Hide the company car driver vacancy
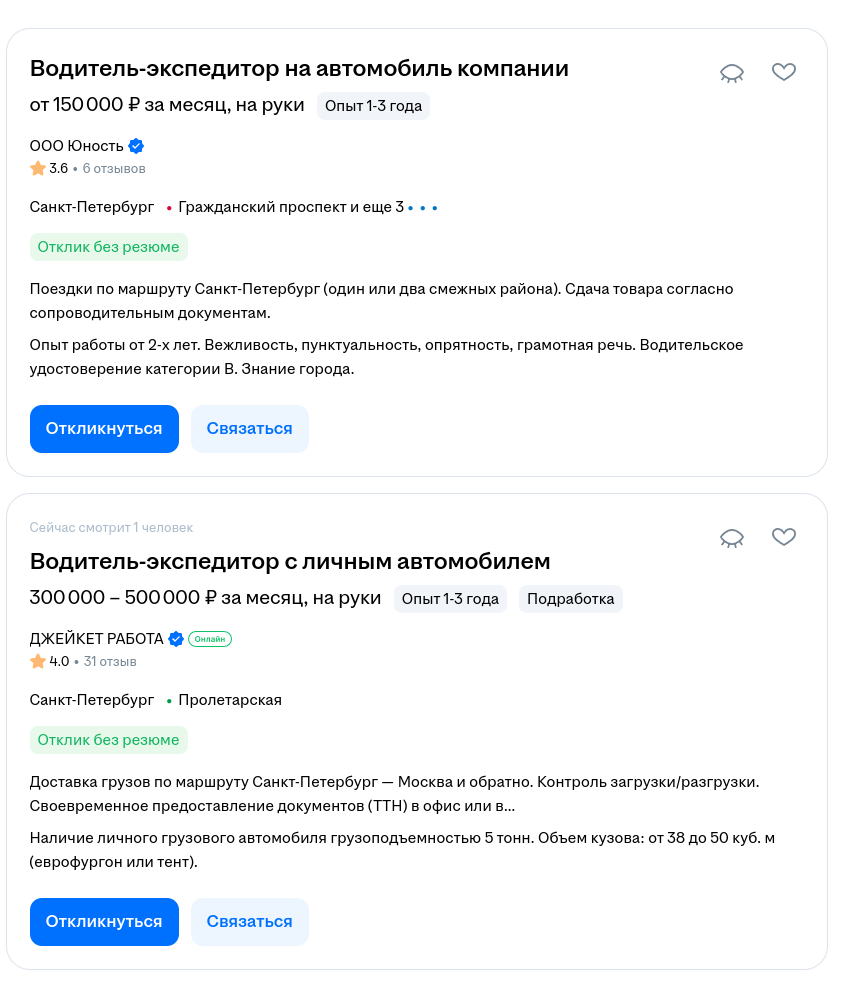 click(x=732, y=73)
